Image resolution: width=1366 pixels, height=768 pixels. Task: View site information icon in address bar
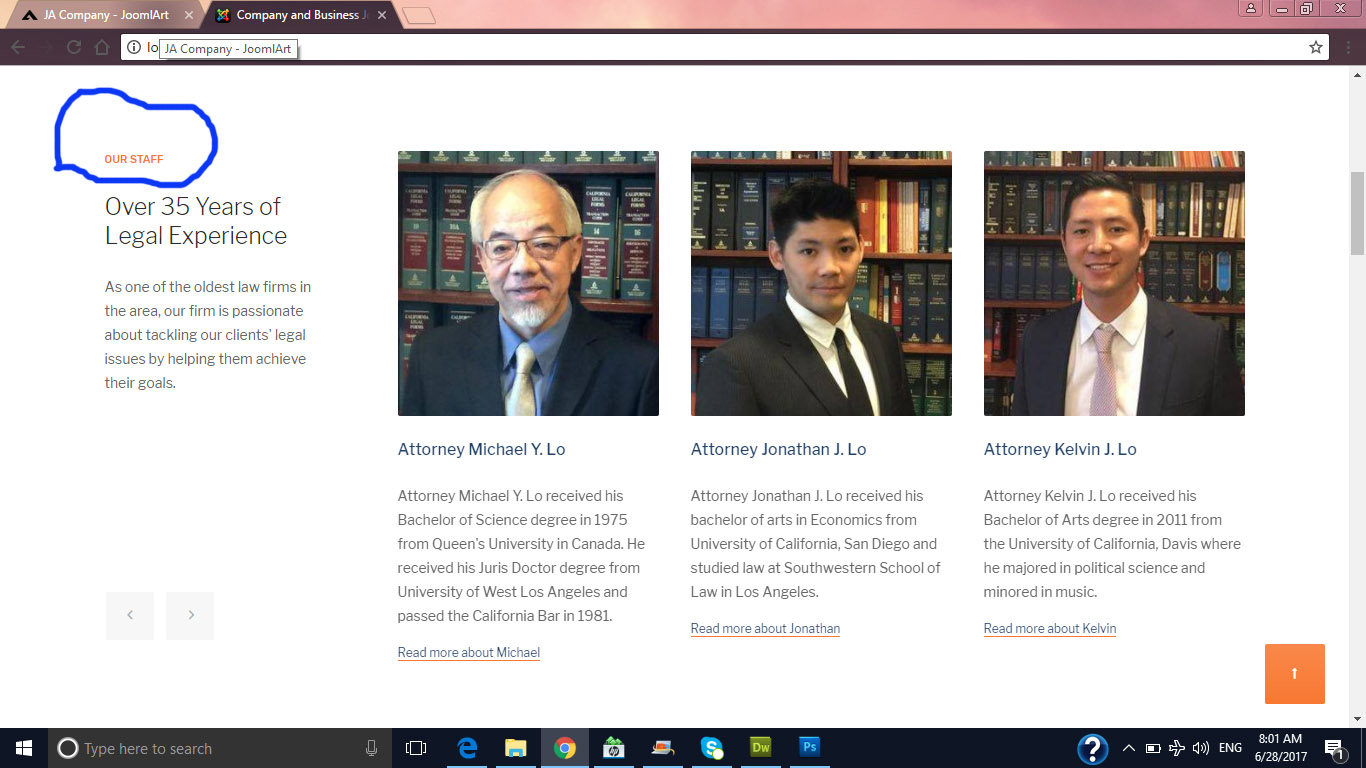click(134, 47)
